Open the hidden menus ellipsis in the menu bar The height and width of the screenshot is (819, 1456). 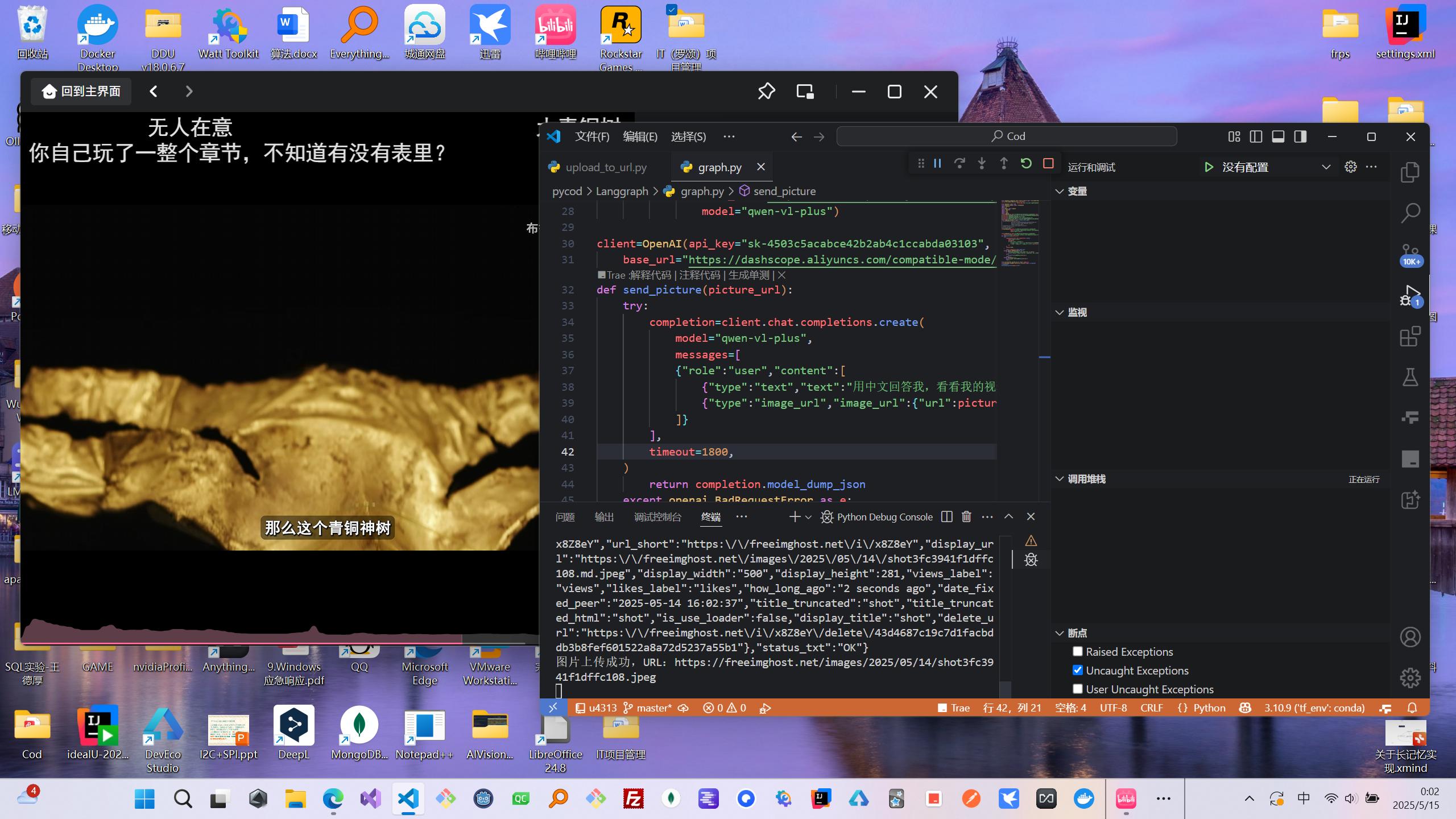729,136
